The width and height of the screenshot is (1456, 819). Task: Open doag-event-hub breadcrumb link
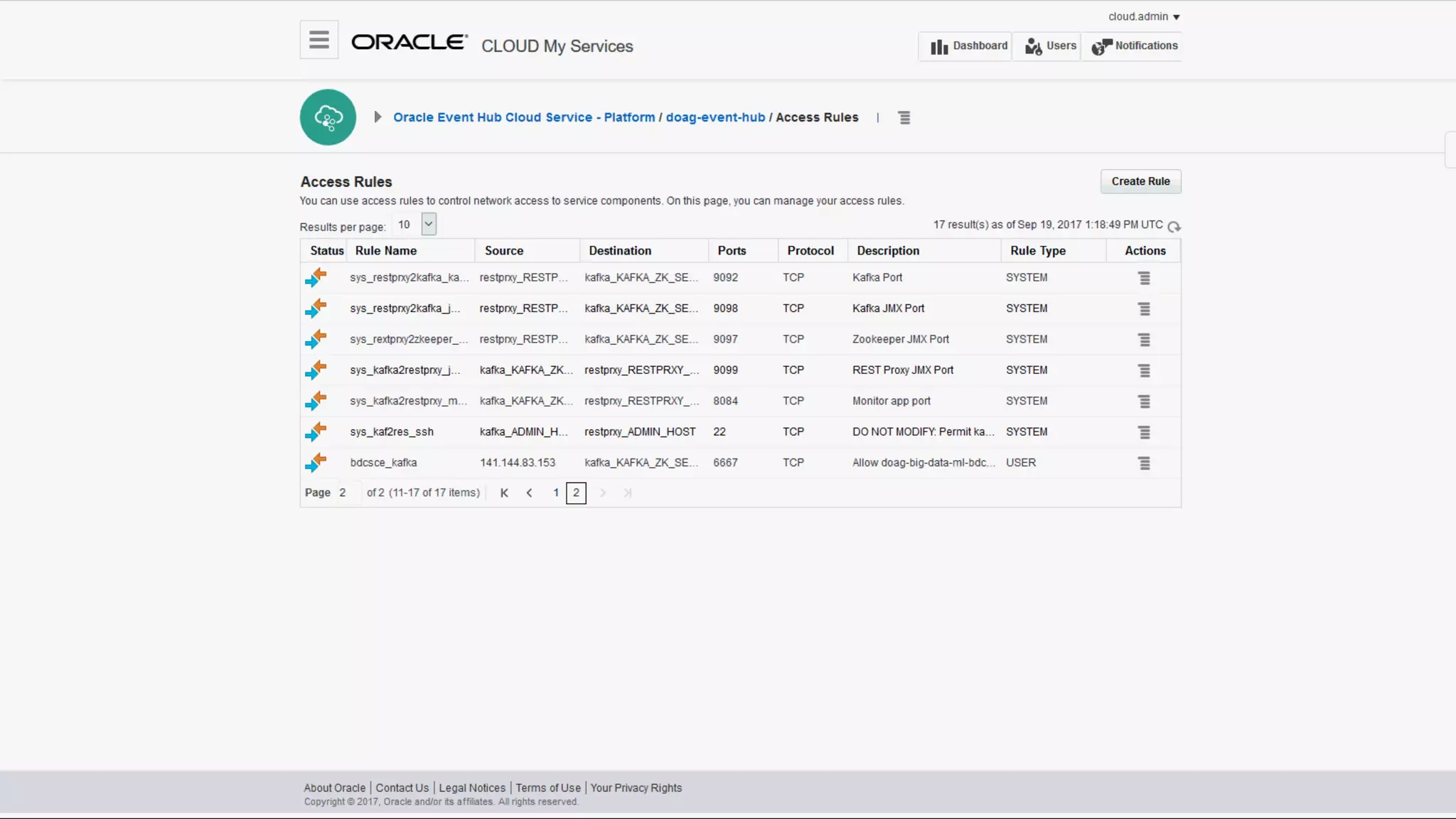click(x=715, y=117)
